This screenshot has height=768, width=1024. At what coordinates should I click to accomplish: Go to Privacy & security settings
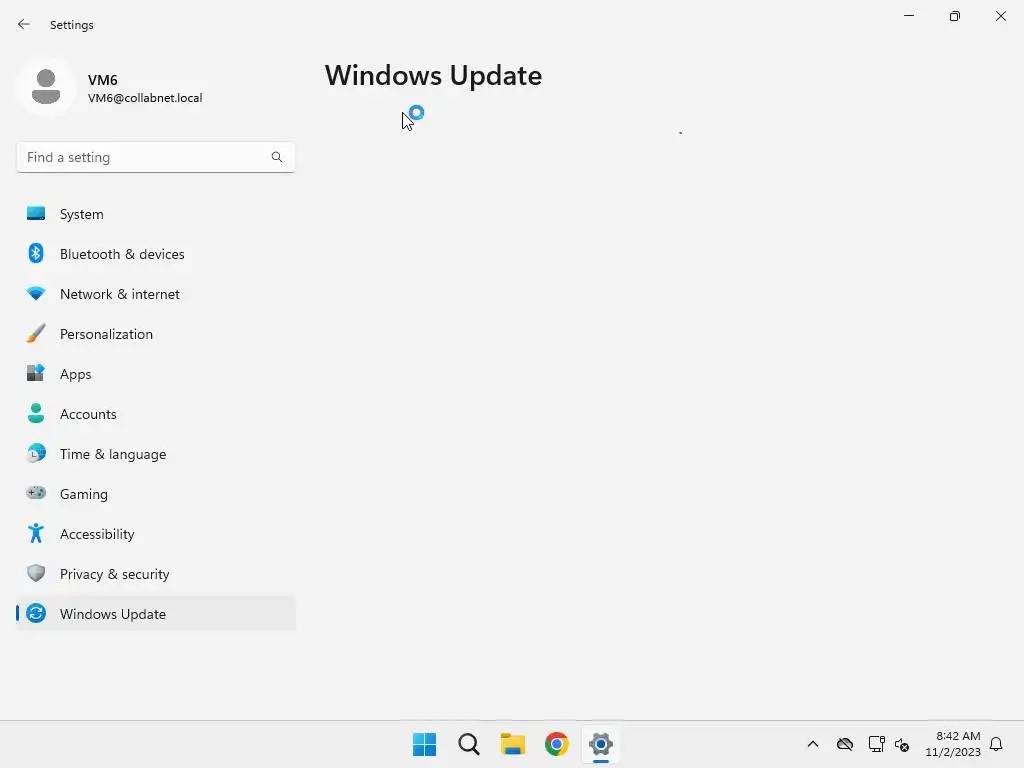(155, 574)
